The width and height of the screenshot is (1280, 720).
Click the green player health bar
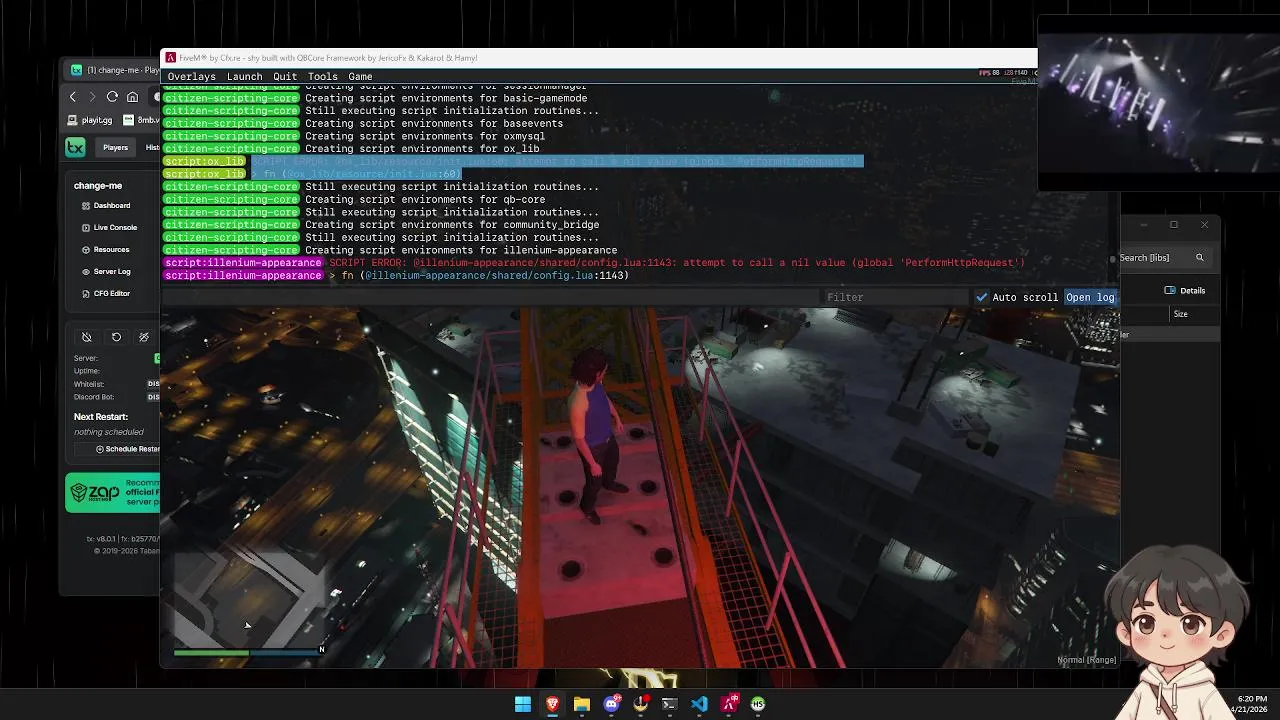pos(211,653)
